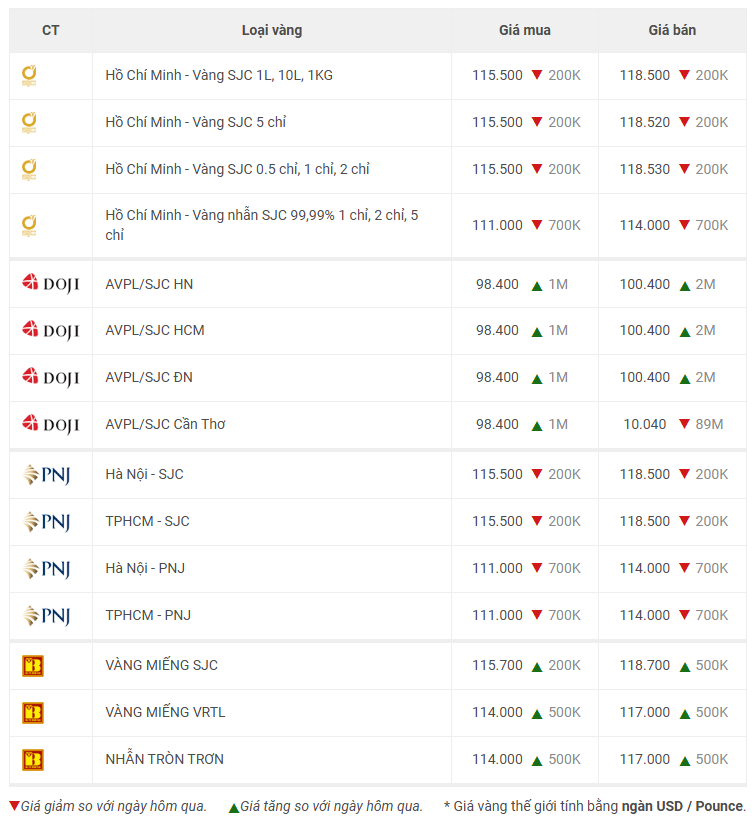Click the Giá mua column header
This screenshot has height=821, width=756.
coord(525,30)
